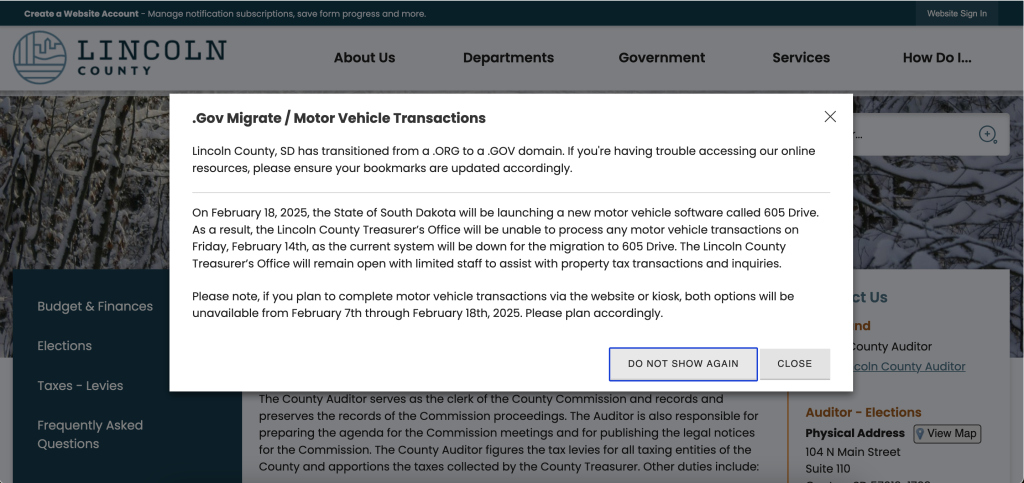Click the Lincoln County logo

coord(120,56)
